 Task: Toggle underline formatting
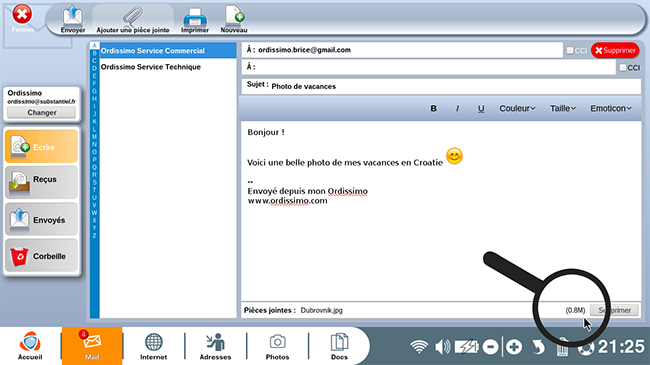click(x=481, y=108)
